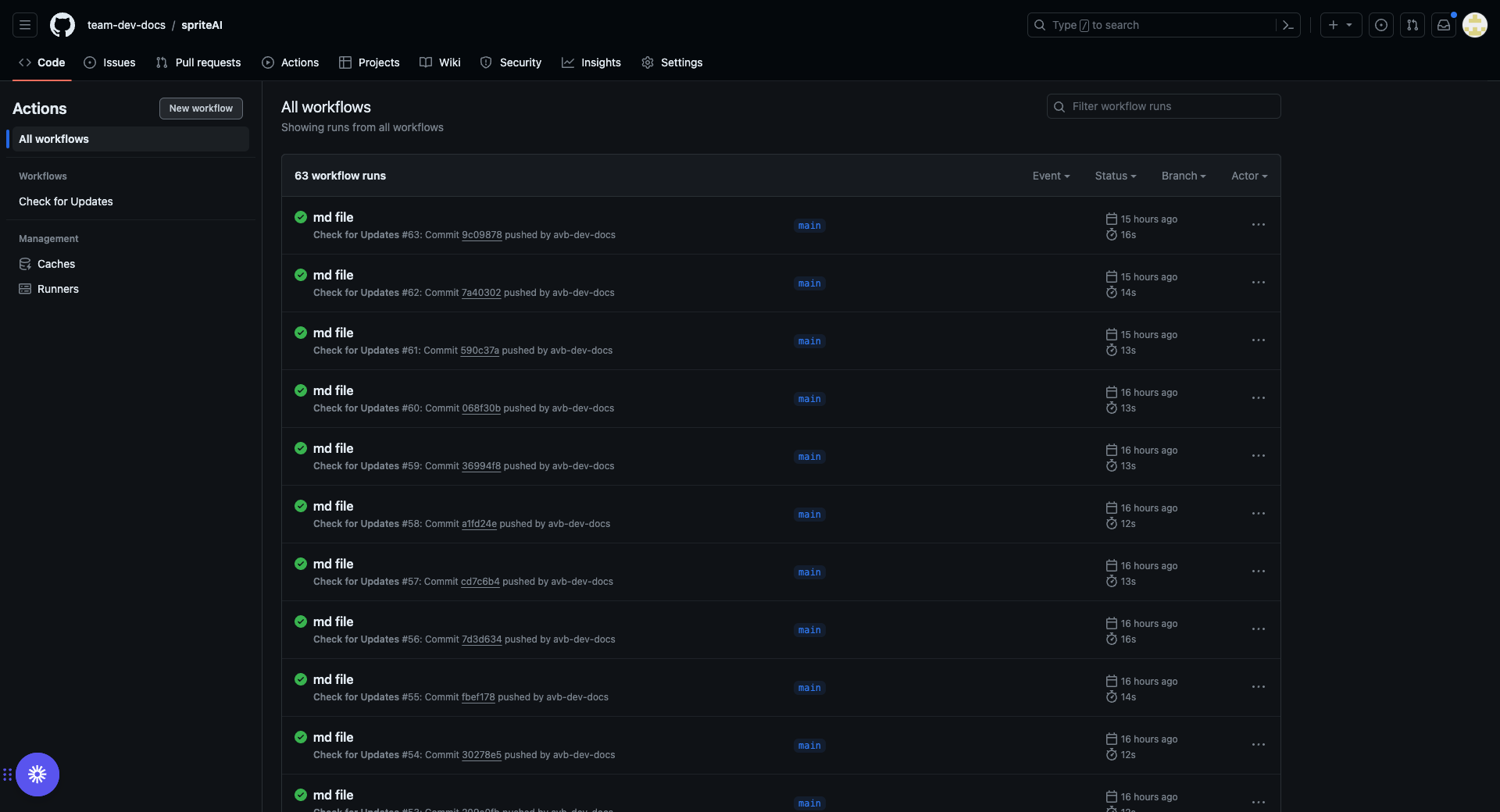Open the pull requests icon in header
The image size is (1500, 812).
click(1412, 25)
